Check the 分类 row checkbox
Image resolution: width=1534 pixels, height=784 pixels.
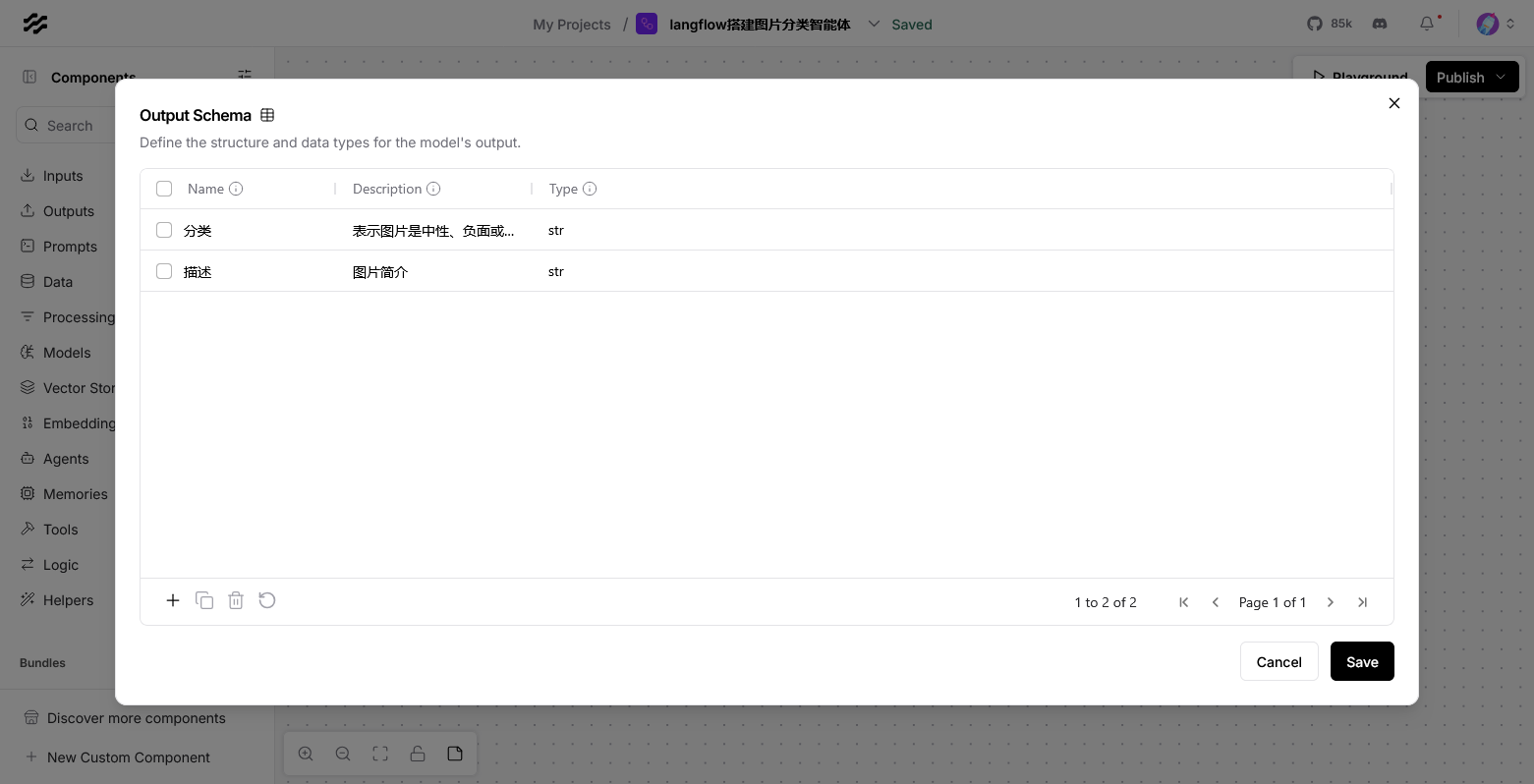point(164,230)
